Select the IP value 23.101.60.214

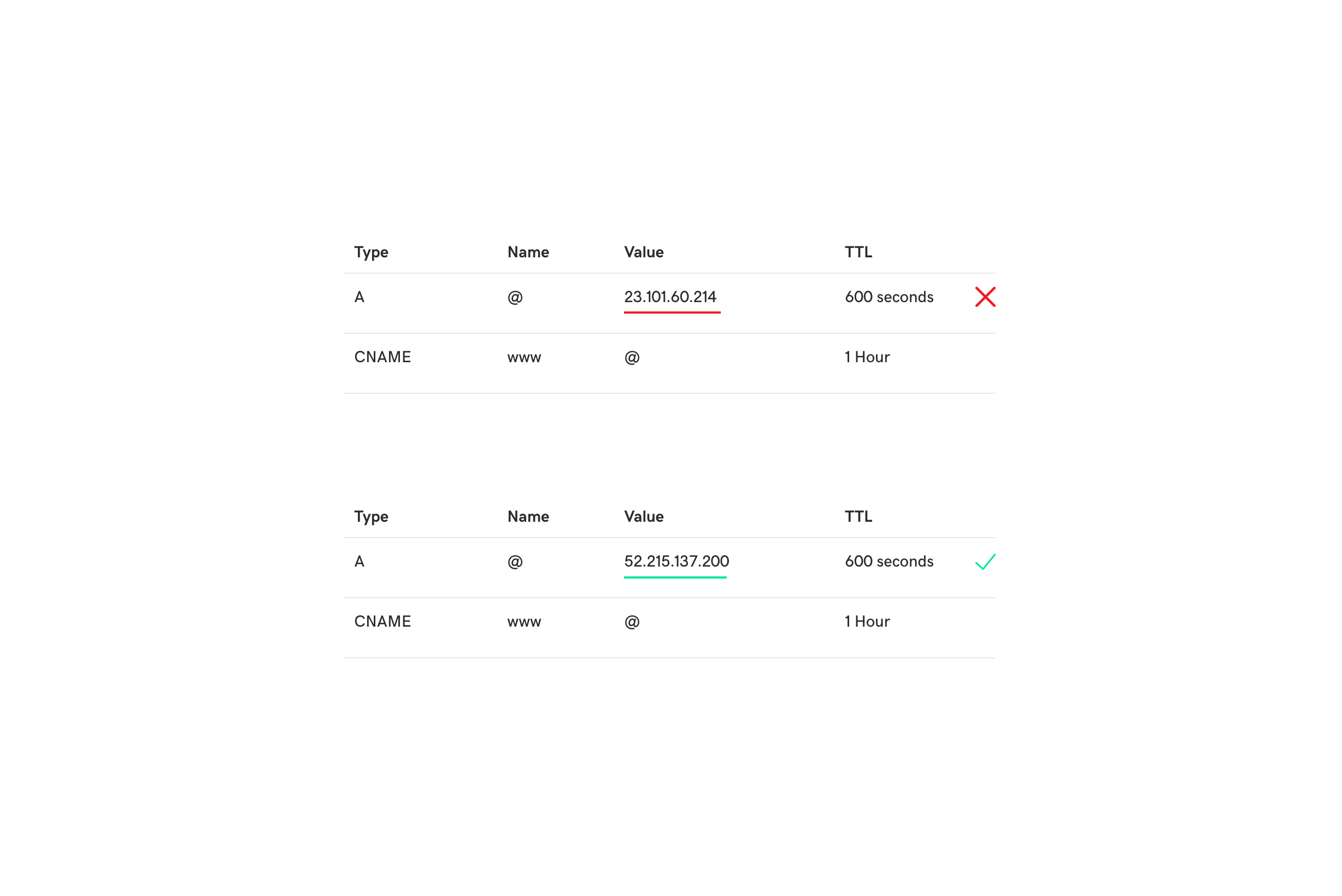tap(670, 297)
